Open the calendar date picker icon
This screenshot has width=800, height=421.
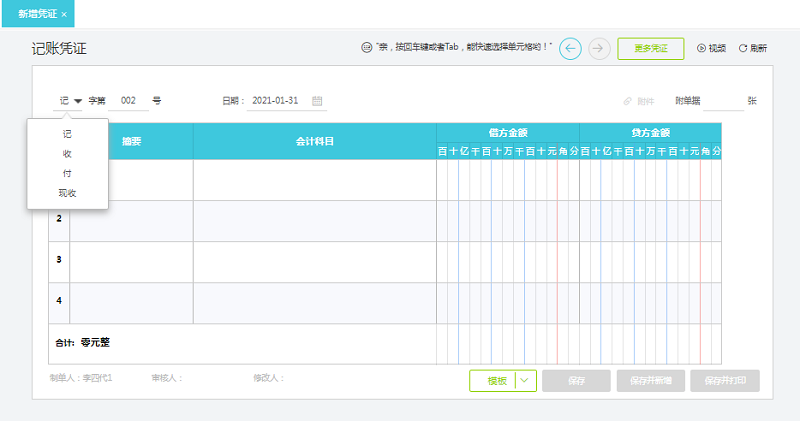point(317,101)
